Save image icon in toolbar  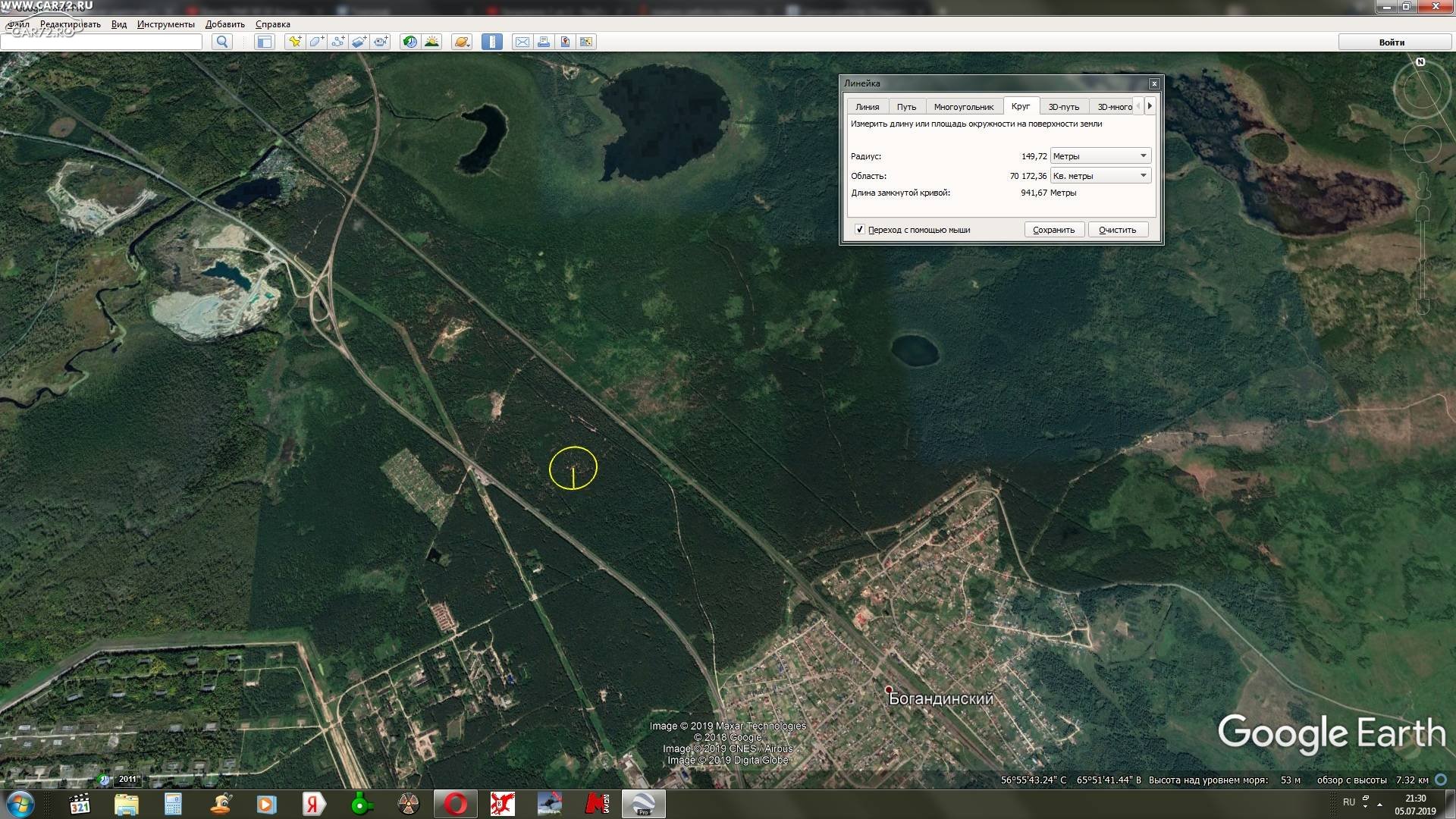click(565, 42)
